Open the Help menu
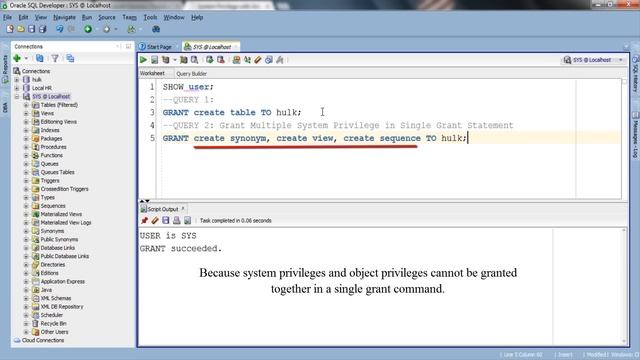 tap(197, 17)
